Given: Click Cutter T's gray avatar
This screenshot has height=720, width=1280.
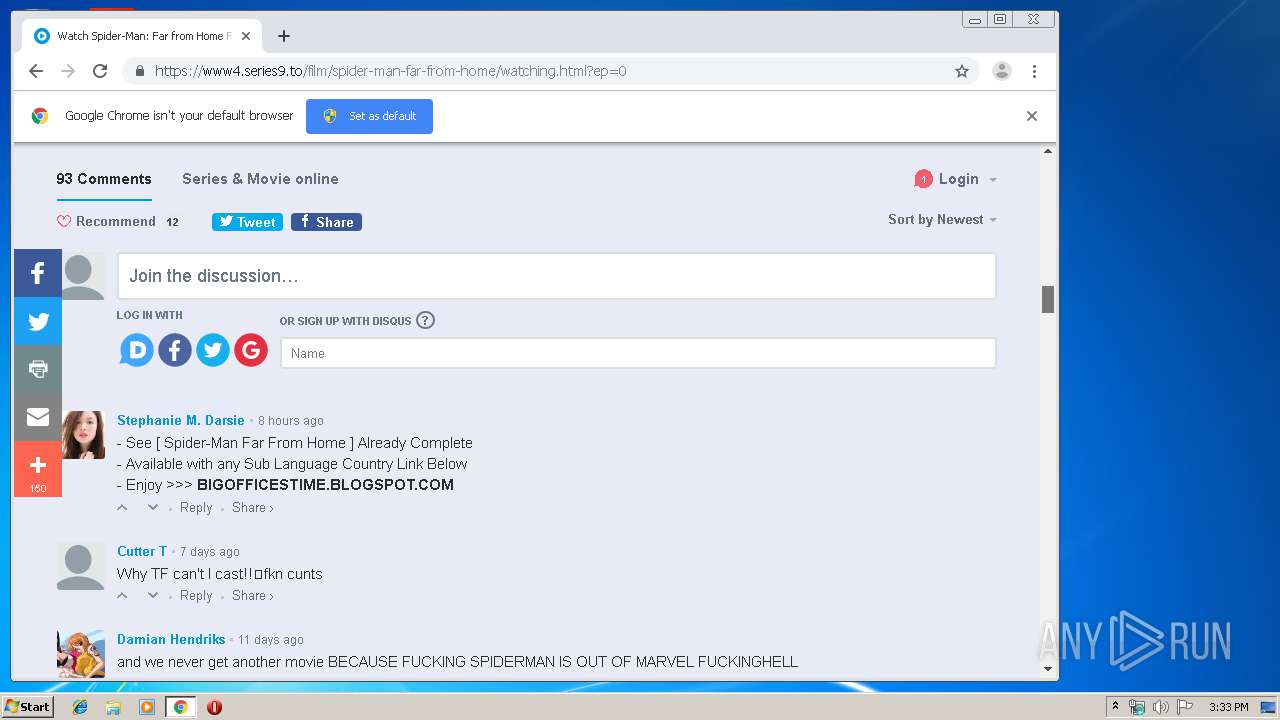Looking at the screenshot, I should coord(81,566).
